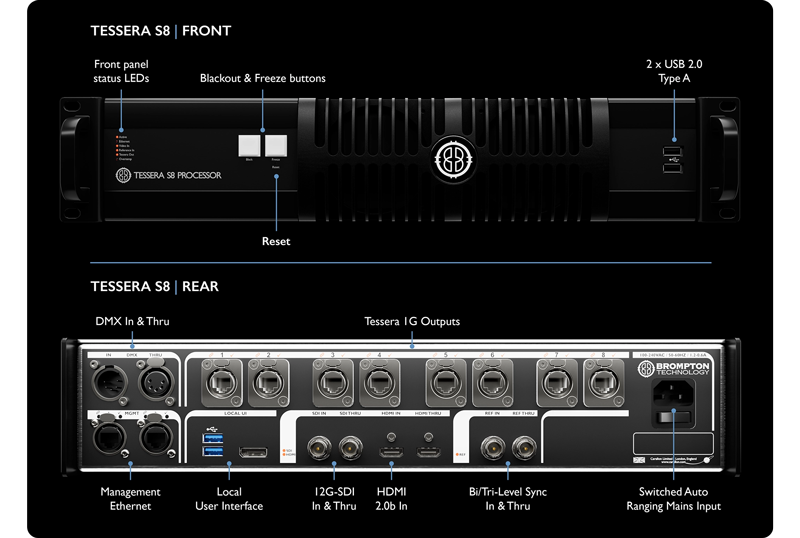Click the Ref In BNC connector
800x538 pixels.
click(x=493, y=448)
